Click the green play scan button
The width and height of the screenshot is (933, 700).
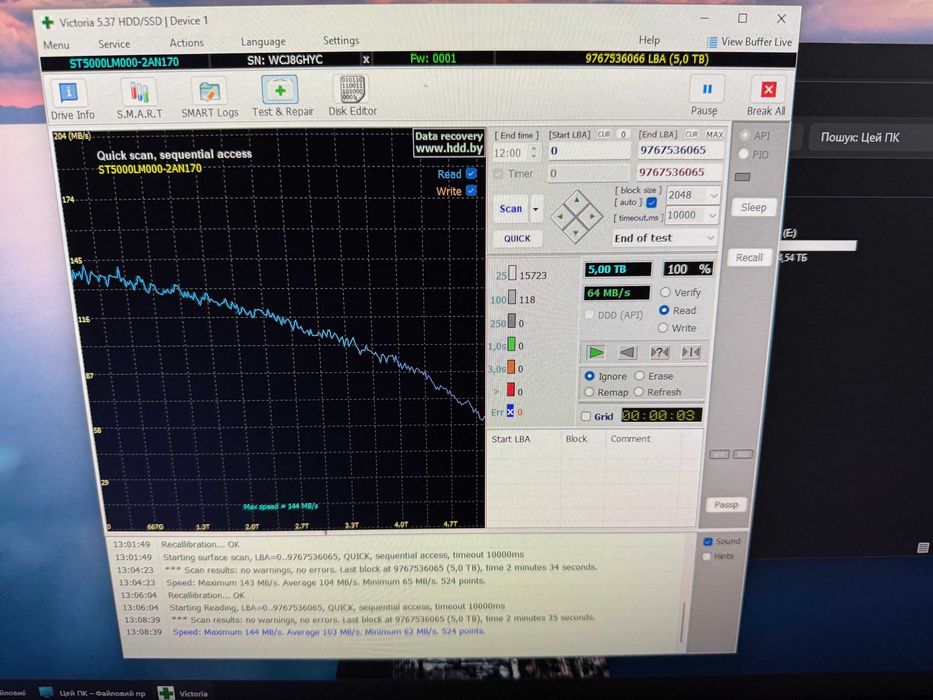[x=596, y=352]
